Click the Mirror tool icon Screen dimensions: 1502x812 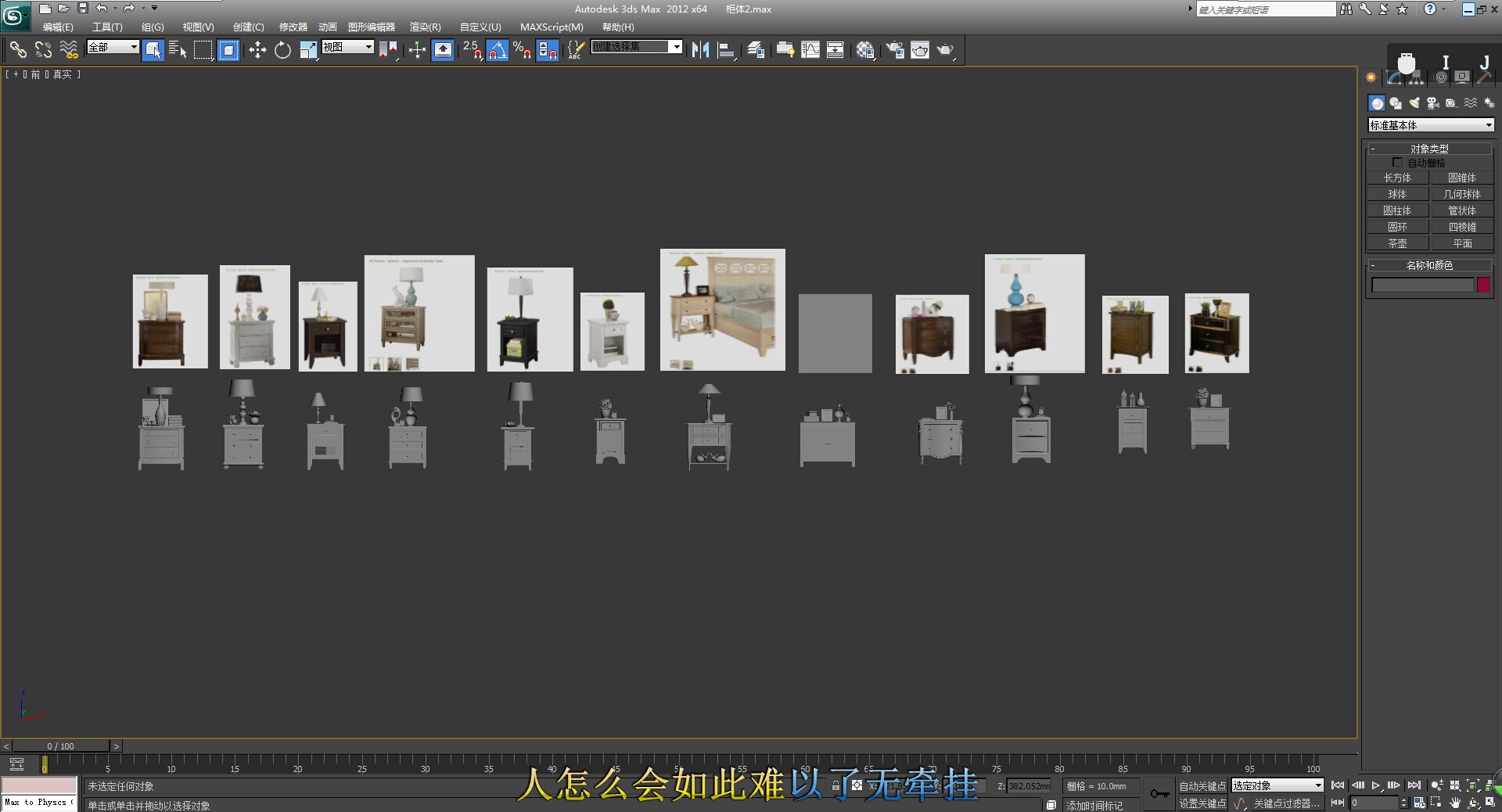click(x=700, y=50)
